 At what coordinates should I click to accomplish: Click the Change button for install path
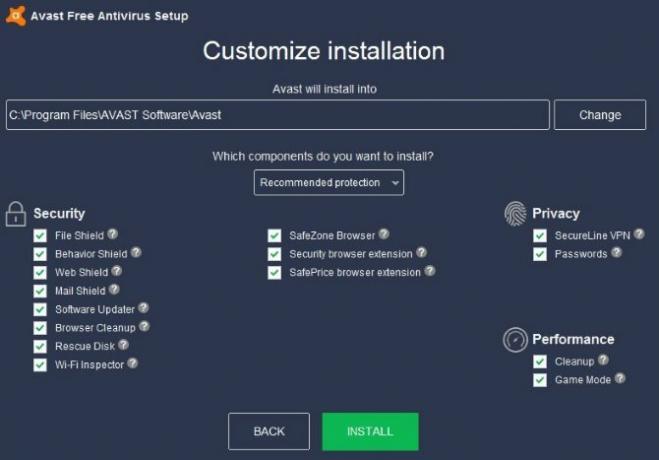[600, 115]
